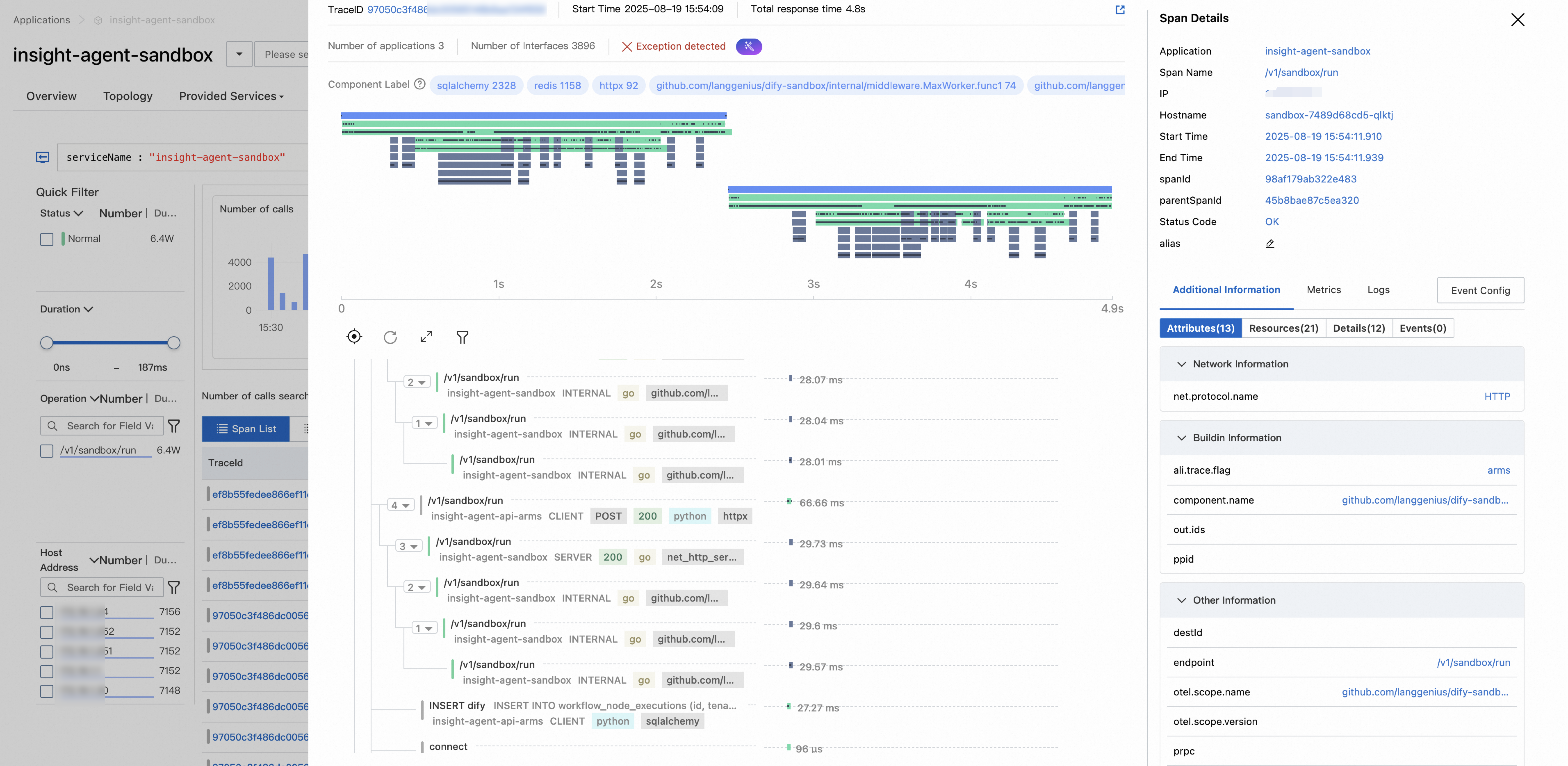
Task: Check the Normal status checkbox
Action: click(47, 239)
